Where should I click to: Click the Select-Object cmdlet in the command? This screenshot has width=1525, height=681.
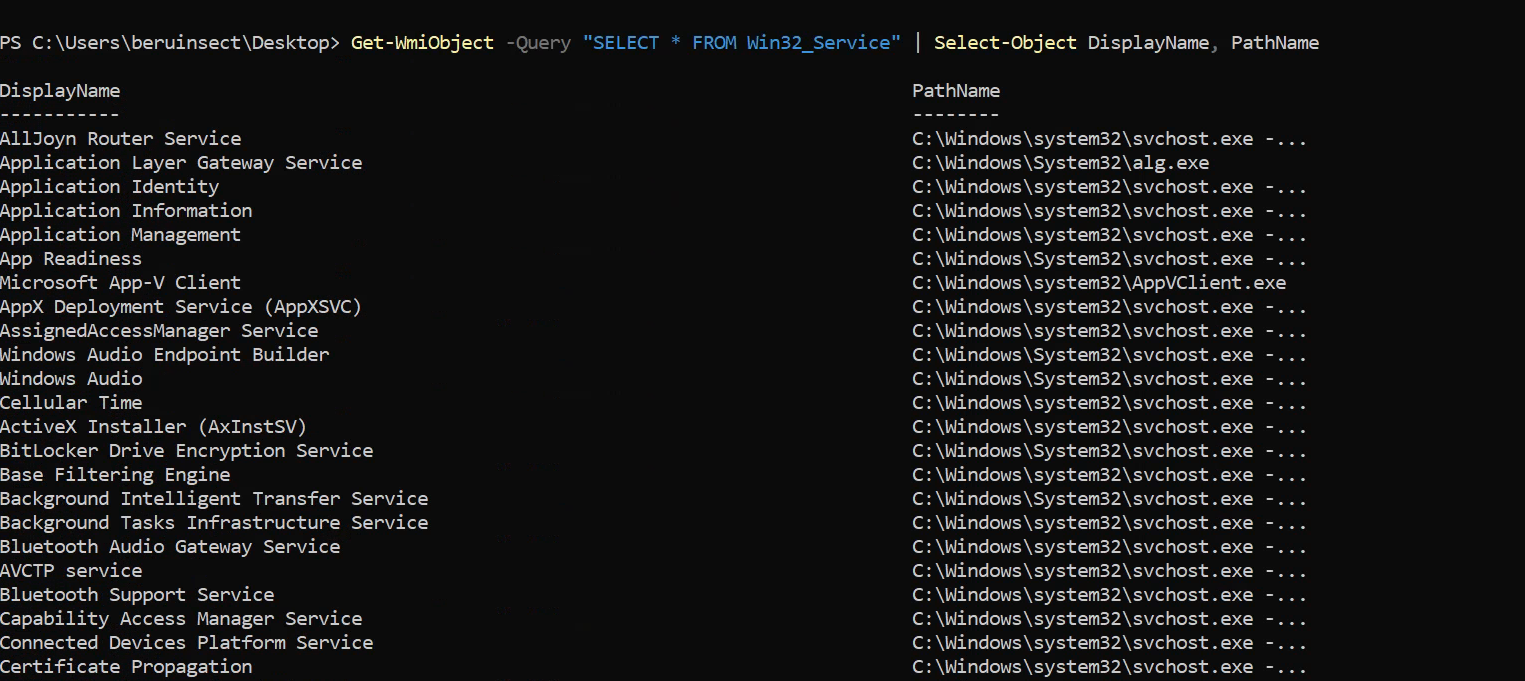coord(1005,43)
